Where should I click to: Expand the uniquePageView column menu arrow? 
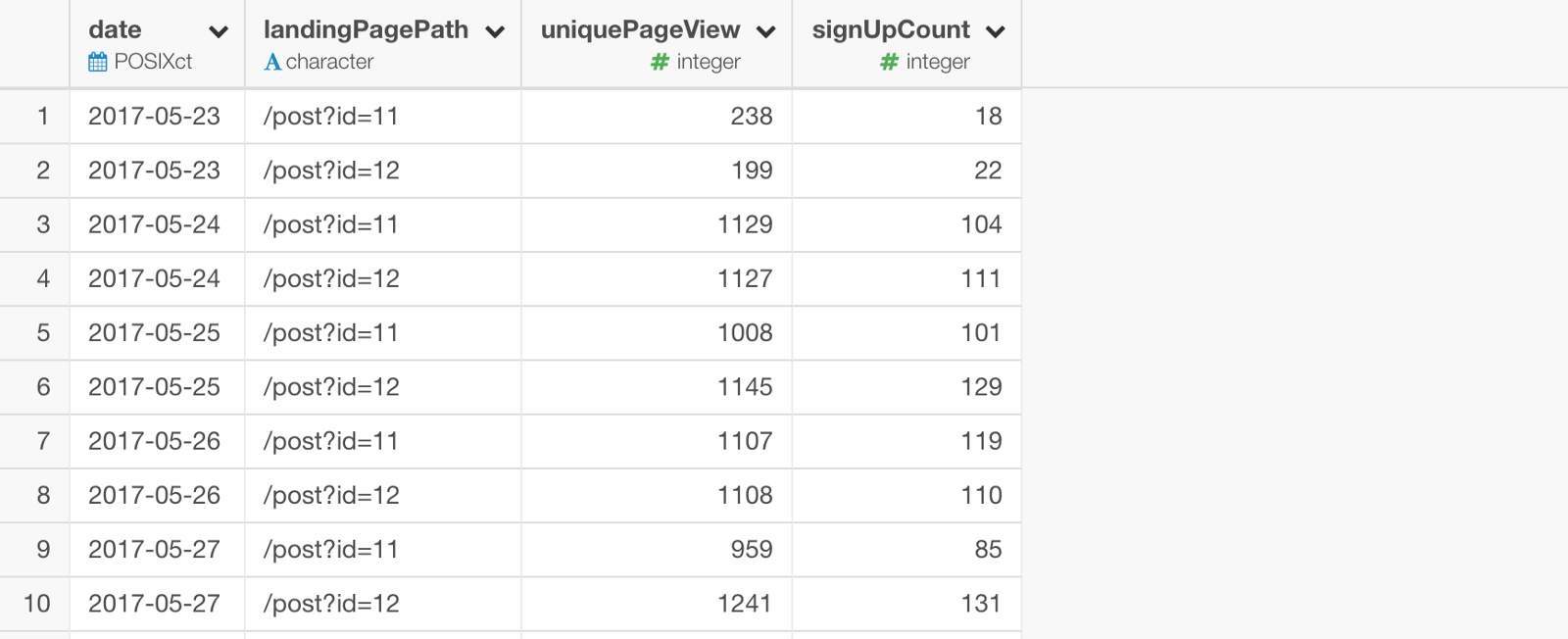pos(766,31)
